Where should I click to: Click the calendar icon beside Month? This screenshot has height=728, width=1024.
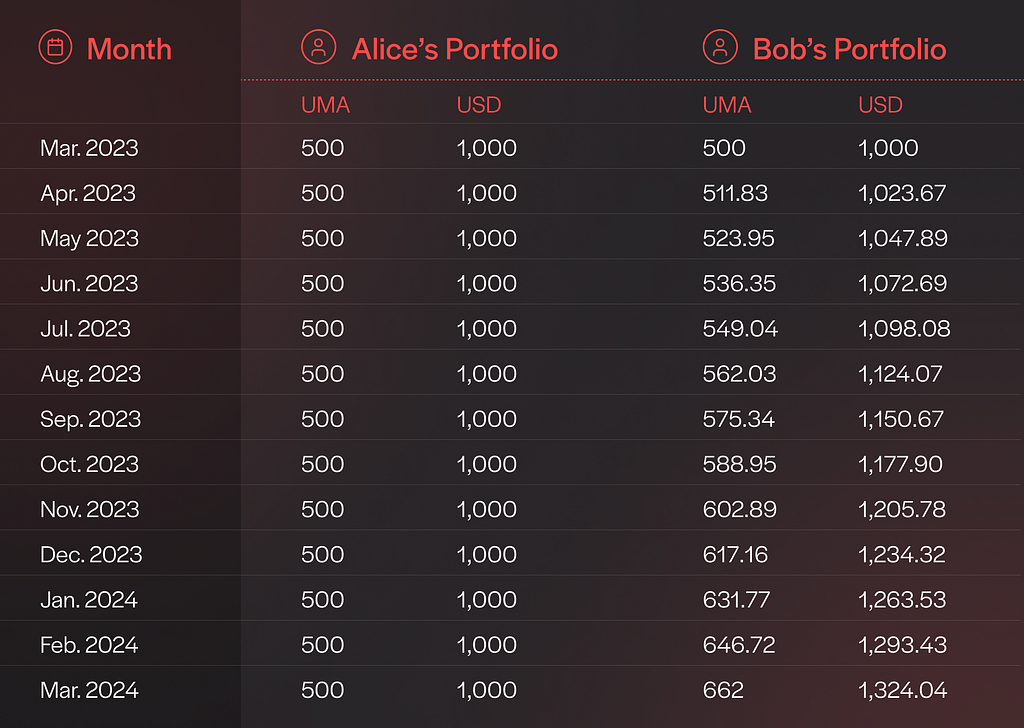56,47
